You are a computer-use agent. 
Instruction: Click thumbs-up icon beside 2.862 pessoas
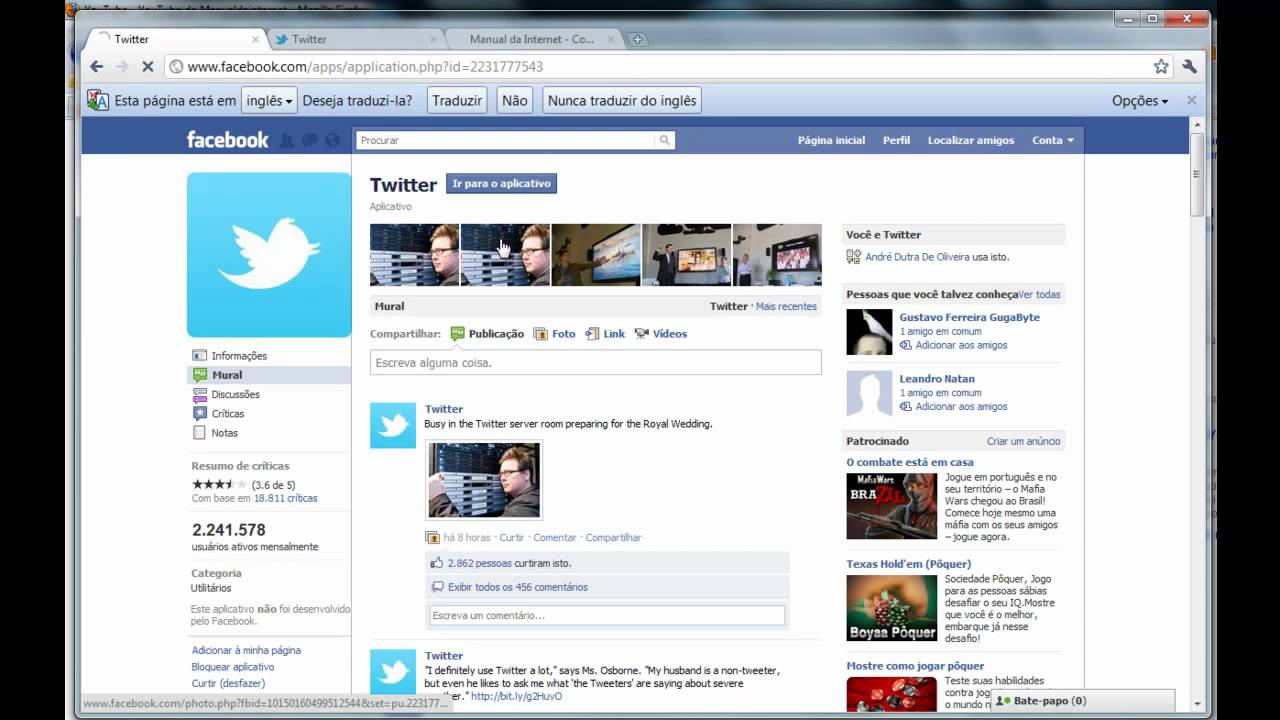[437, 563]
